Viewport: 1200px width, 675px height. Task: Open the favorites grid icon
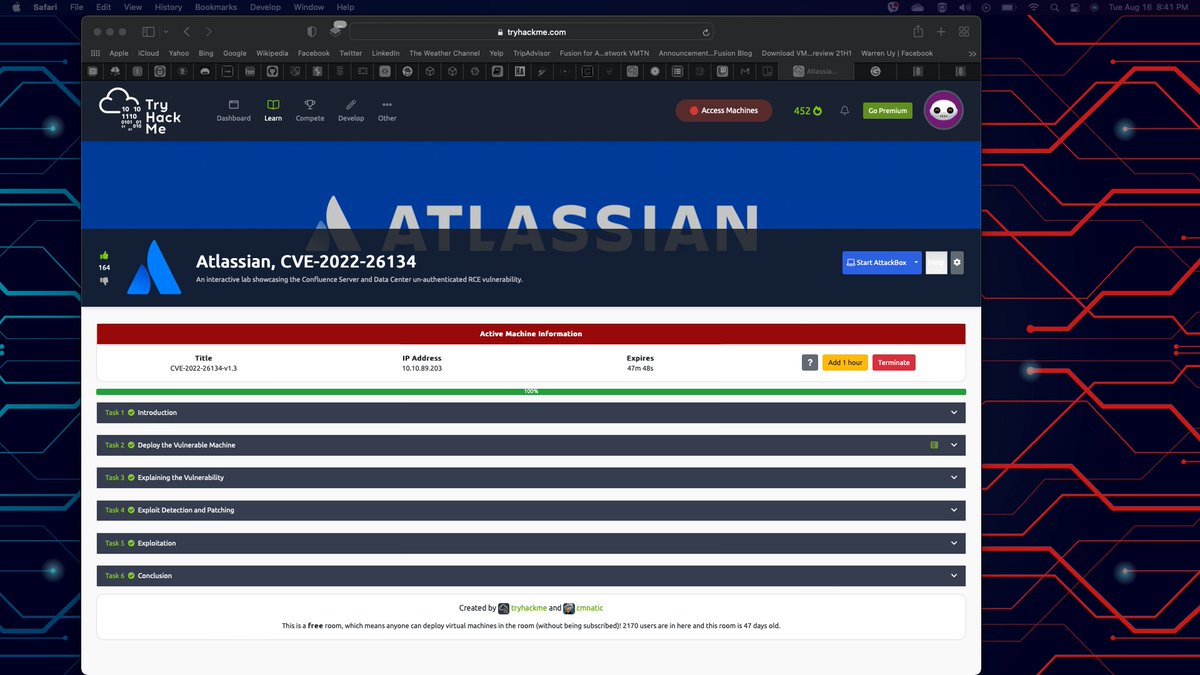click(96, 53)
